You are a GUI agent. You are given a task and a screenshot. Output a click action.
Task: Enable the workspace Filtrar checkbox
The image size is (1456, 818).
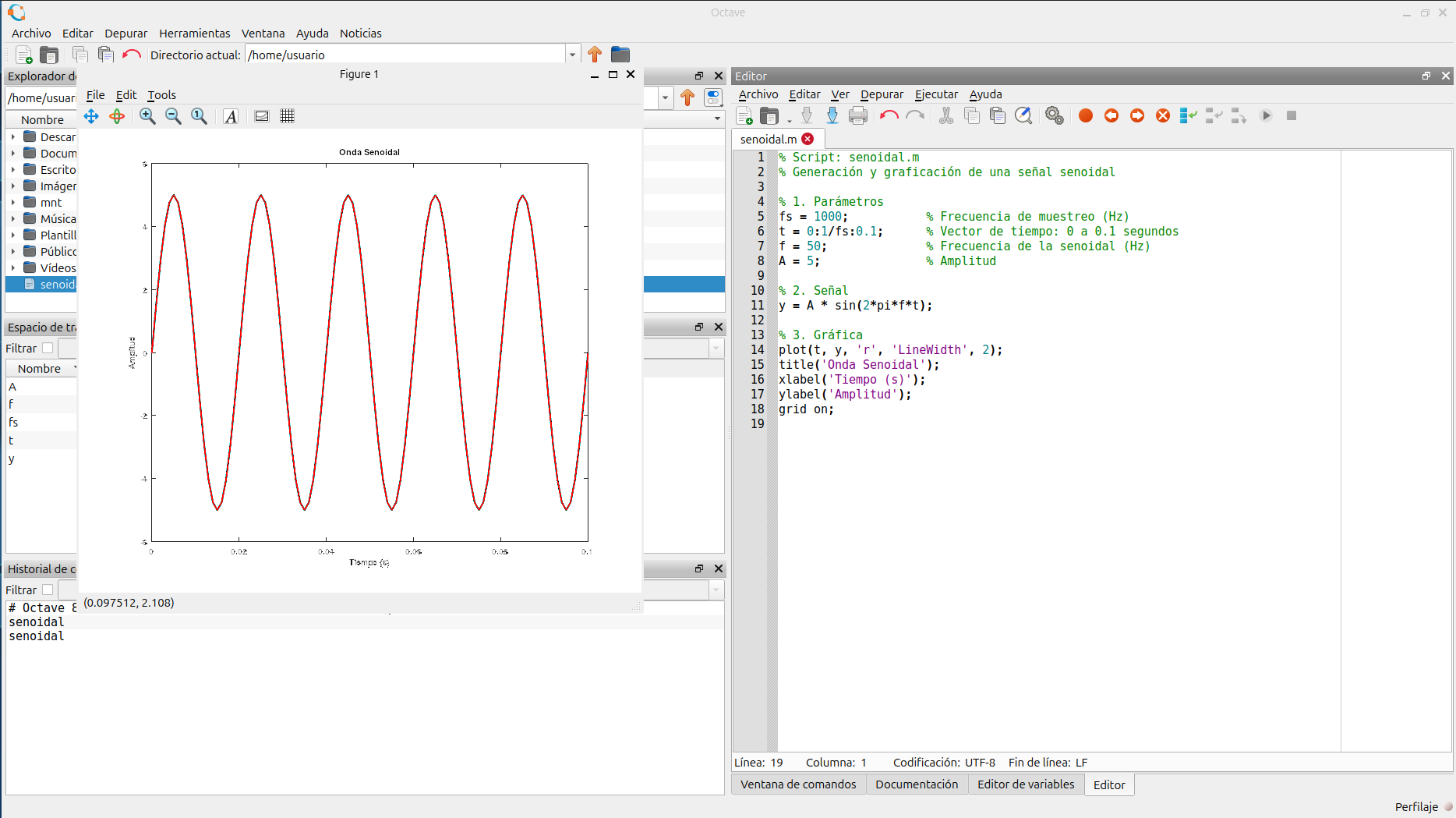(x=48, y=349)
